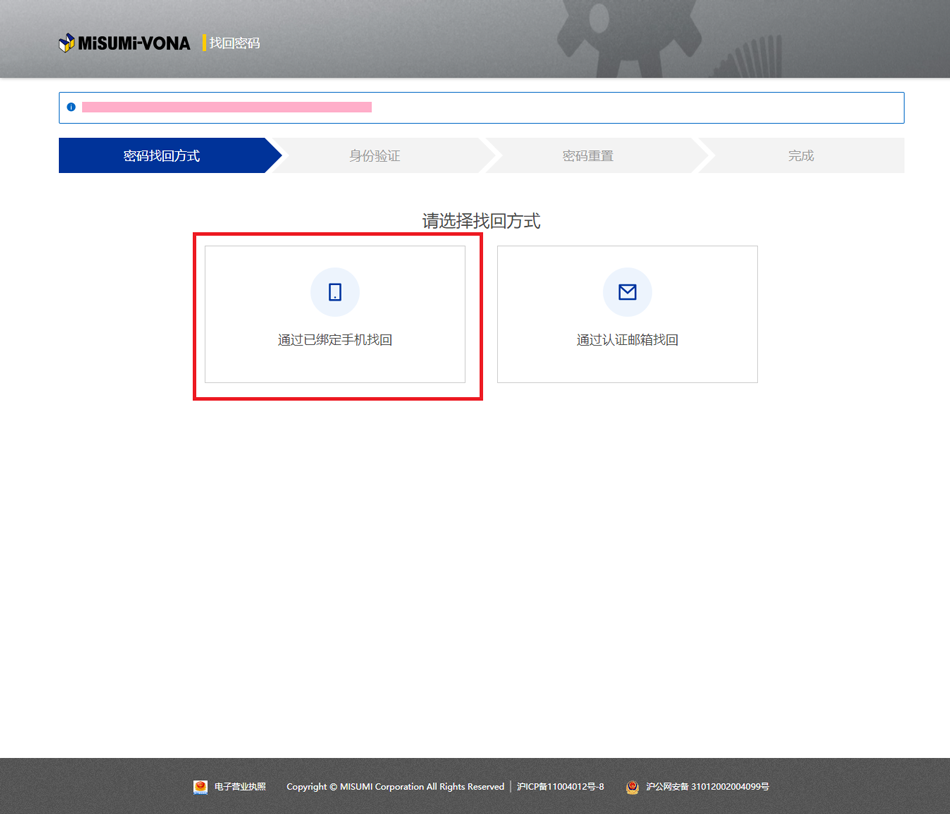950x814 pixels.
Task: Click the police emblem icon in footer
Action: pos(632,787)
